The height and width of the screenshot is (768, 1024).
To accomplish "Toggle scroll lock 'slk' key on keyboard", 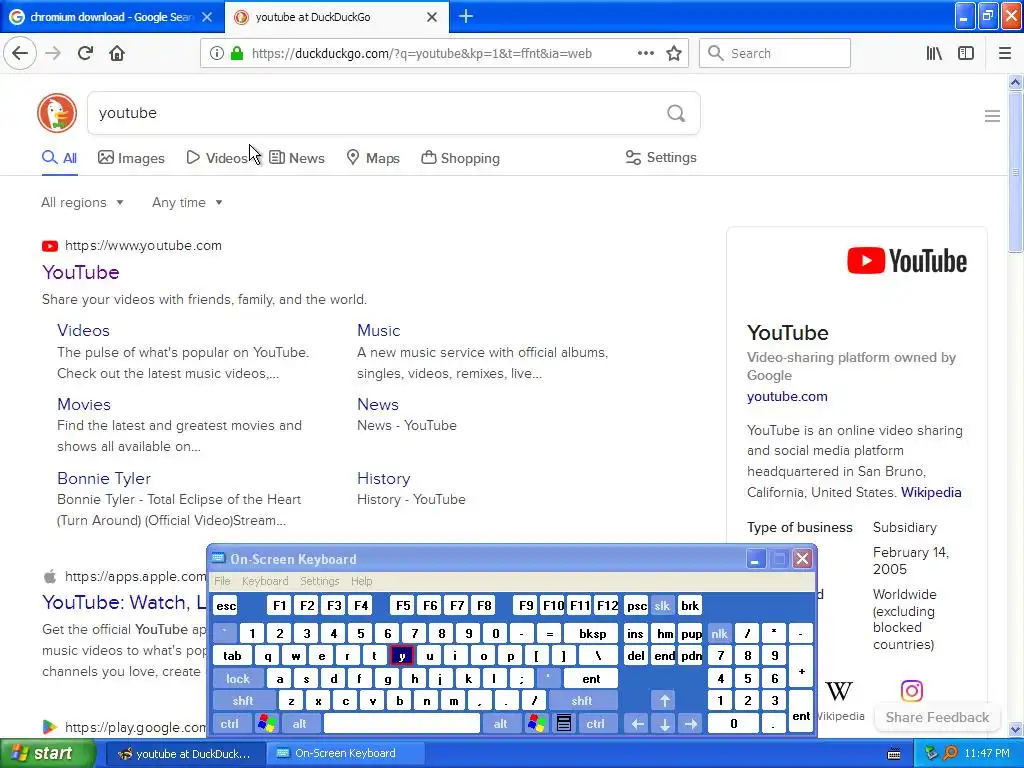I will [x=662, y=605].
